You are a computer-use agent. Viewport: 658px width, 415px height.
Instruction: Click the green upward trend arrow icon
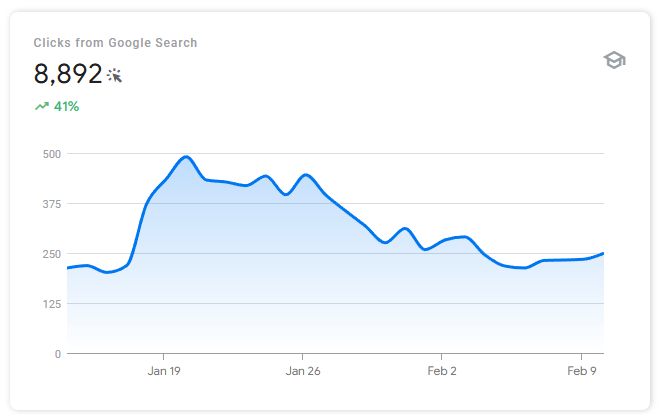point(41,106)
